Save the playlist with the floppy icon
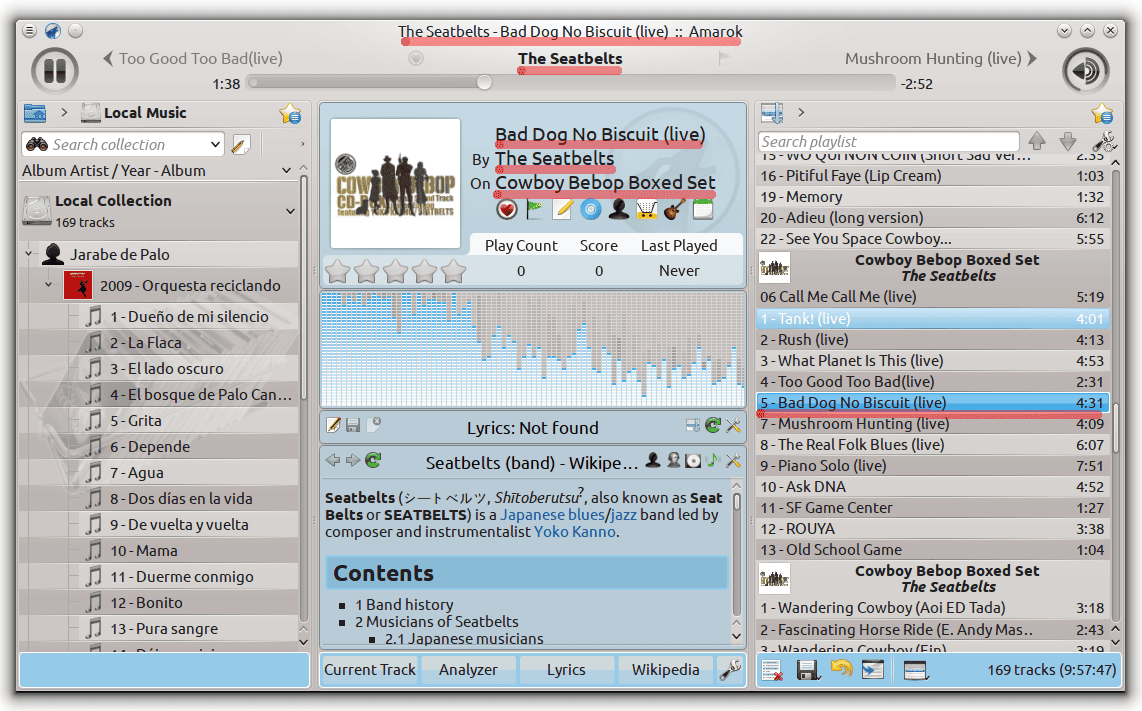The height and width of the screenshot is (711, 1142). 807,669
